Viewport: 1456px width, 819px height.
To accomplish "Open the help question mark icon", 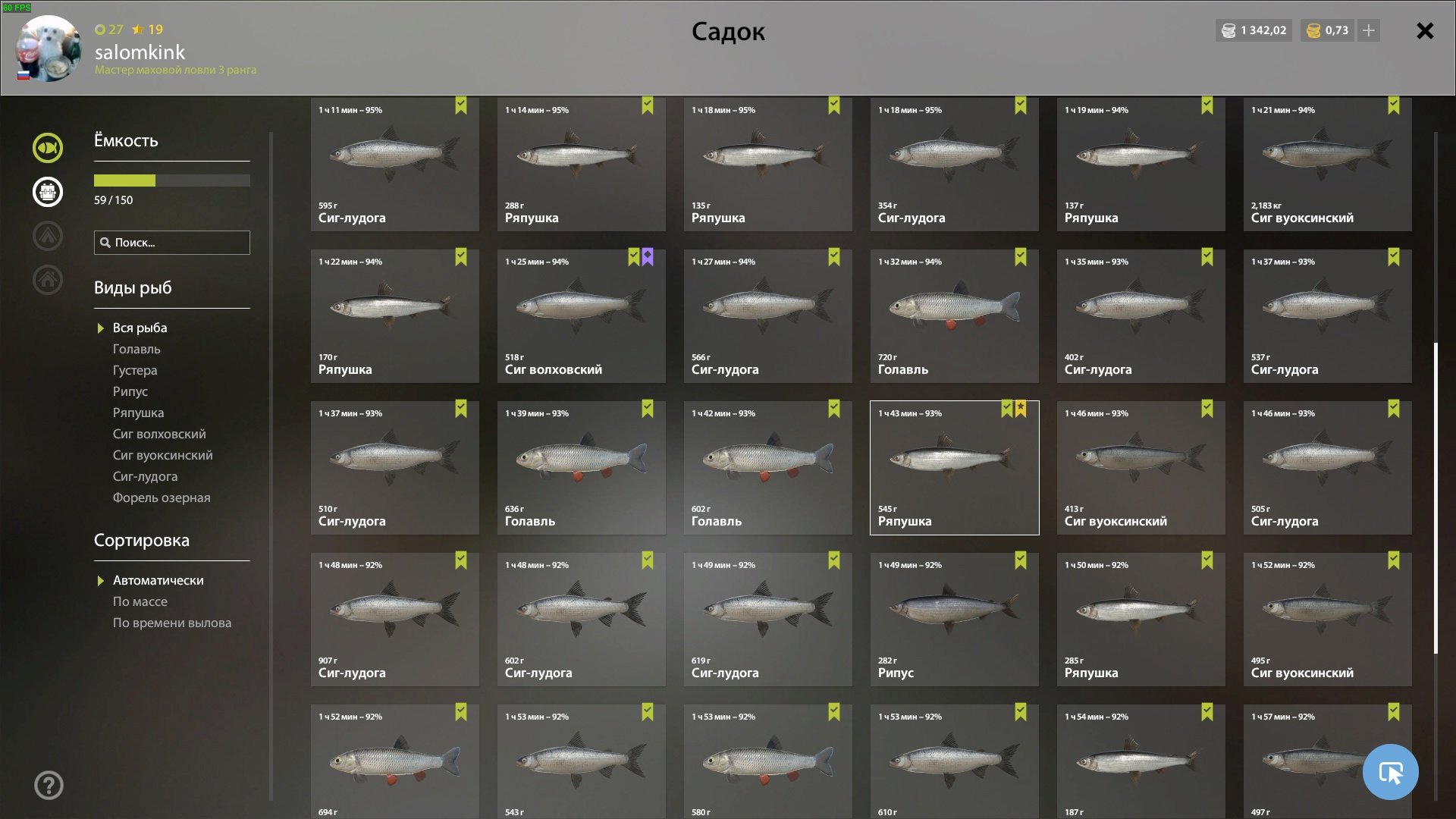I will pyautogui.click(x=49, y=786).
